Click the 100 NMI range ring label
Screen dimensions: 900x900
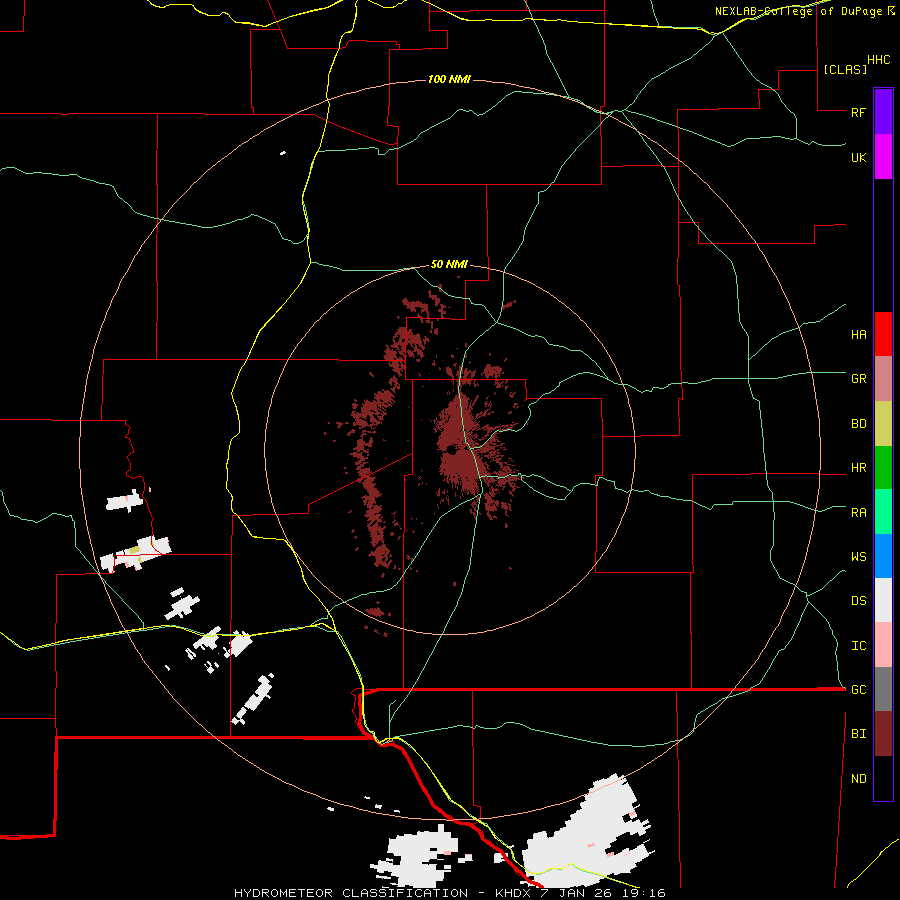(x=449, y=79)
